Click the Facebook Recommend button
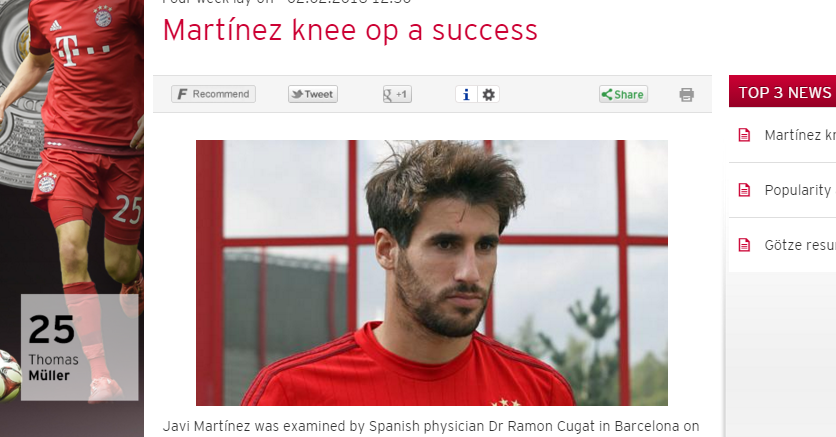This screenshot has height=437, width=836. (213, 94)
